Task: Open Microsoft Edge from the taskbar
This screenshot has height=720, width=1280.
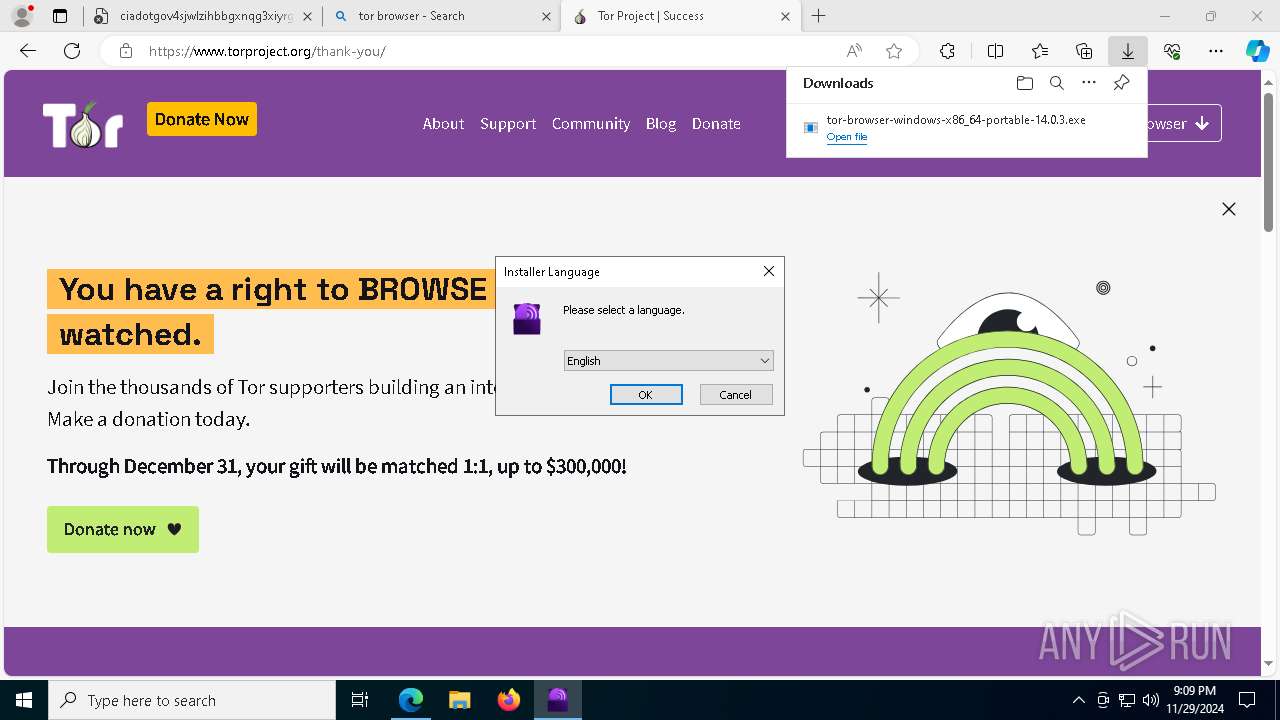Action: [411, 700]
